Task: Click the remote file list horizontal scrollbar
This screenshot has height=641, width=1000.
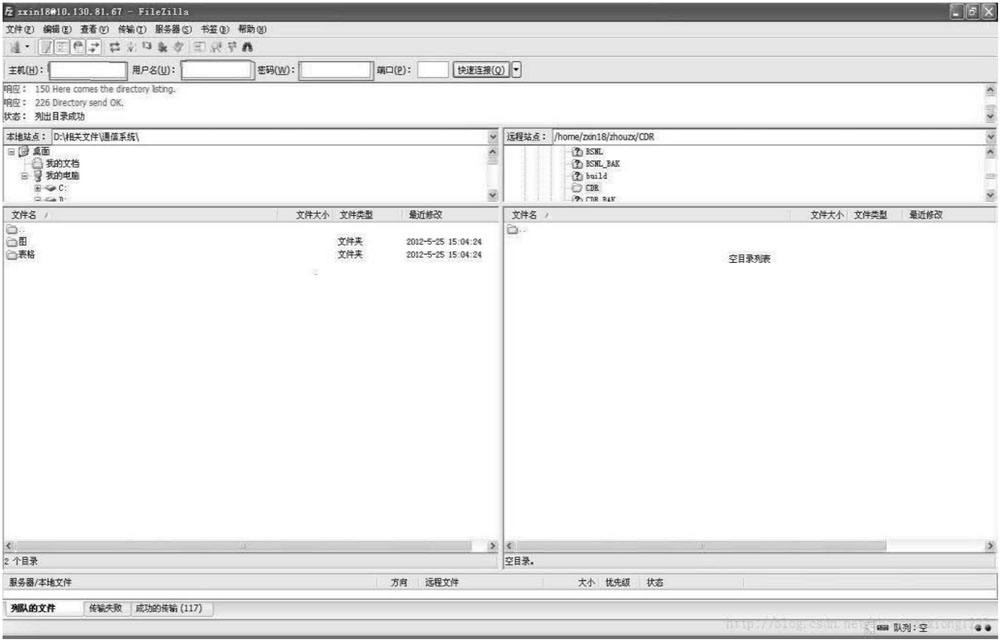Action: point(750,546)
